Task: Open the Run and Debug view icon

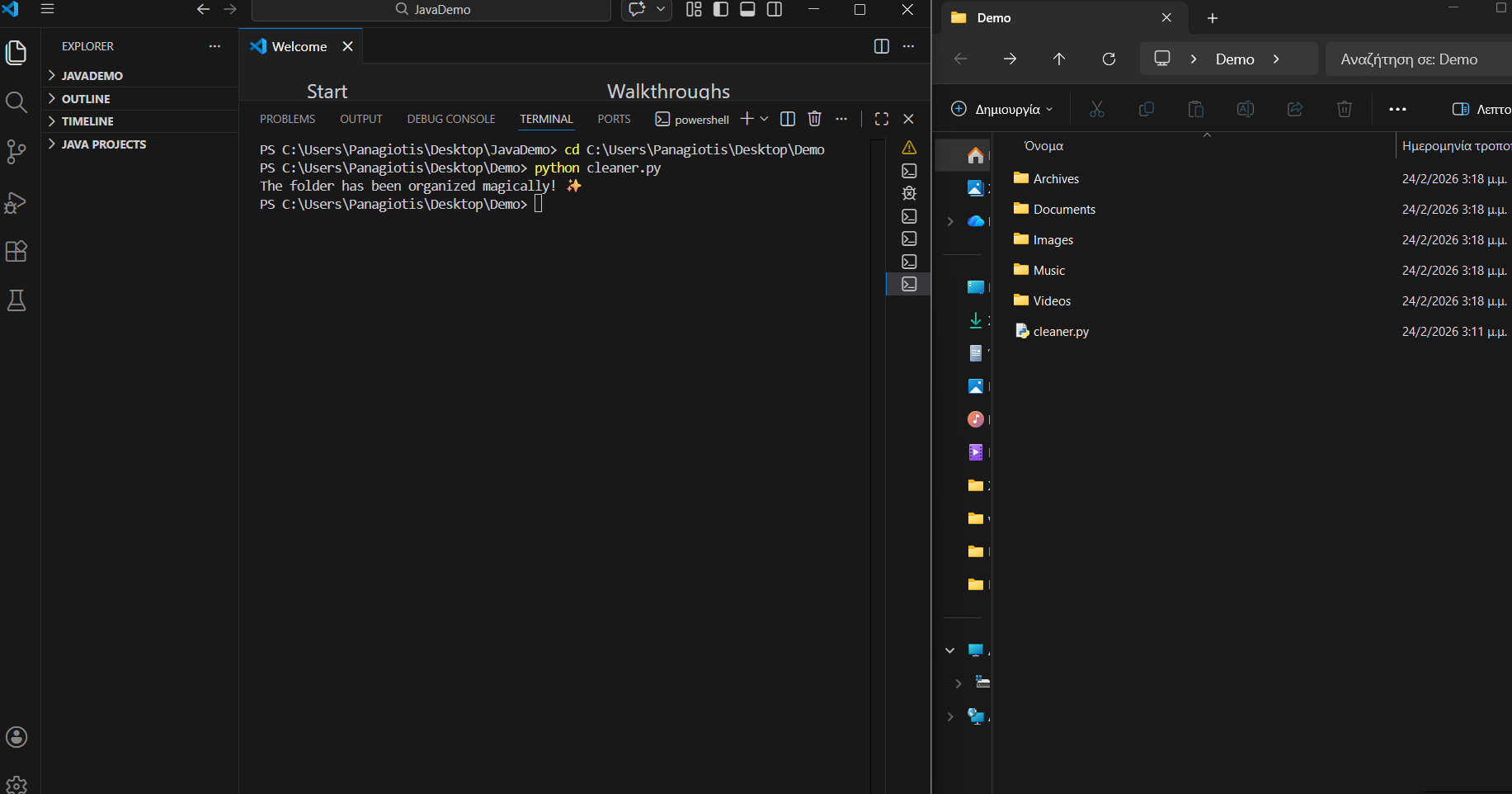Action: (16, 202)
